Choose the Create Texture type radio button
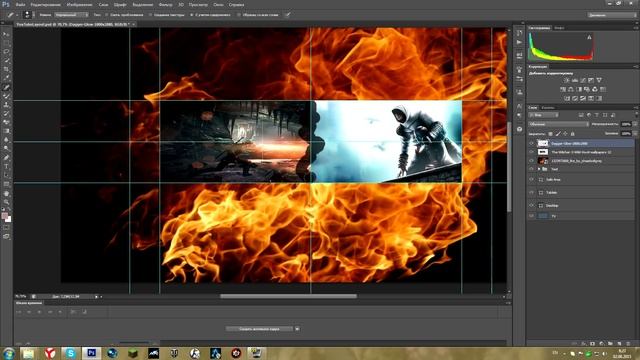Viewport: 640px width, 360px height. (150, 15)
